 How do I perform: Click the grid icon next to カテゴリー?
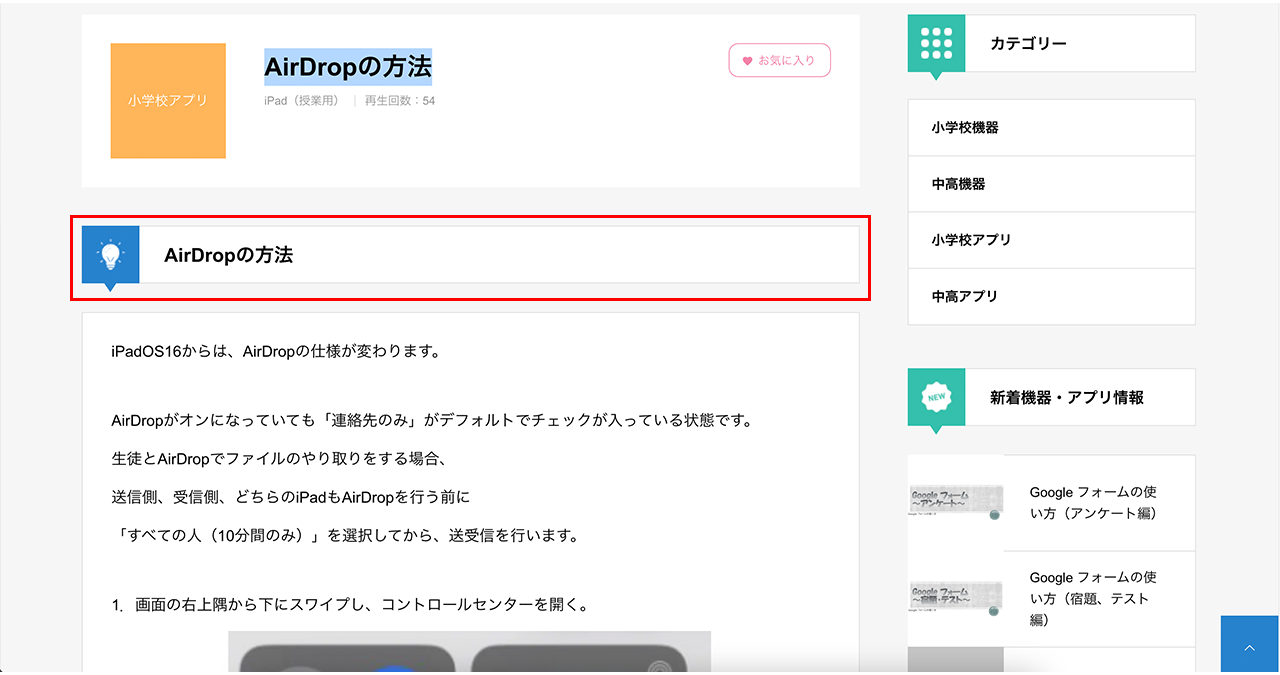click(x=936, y=43)
